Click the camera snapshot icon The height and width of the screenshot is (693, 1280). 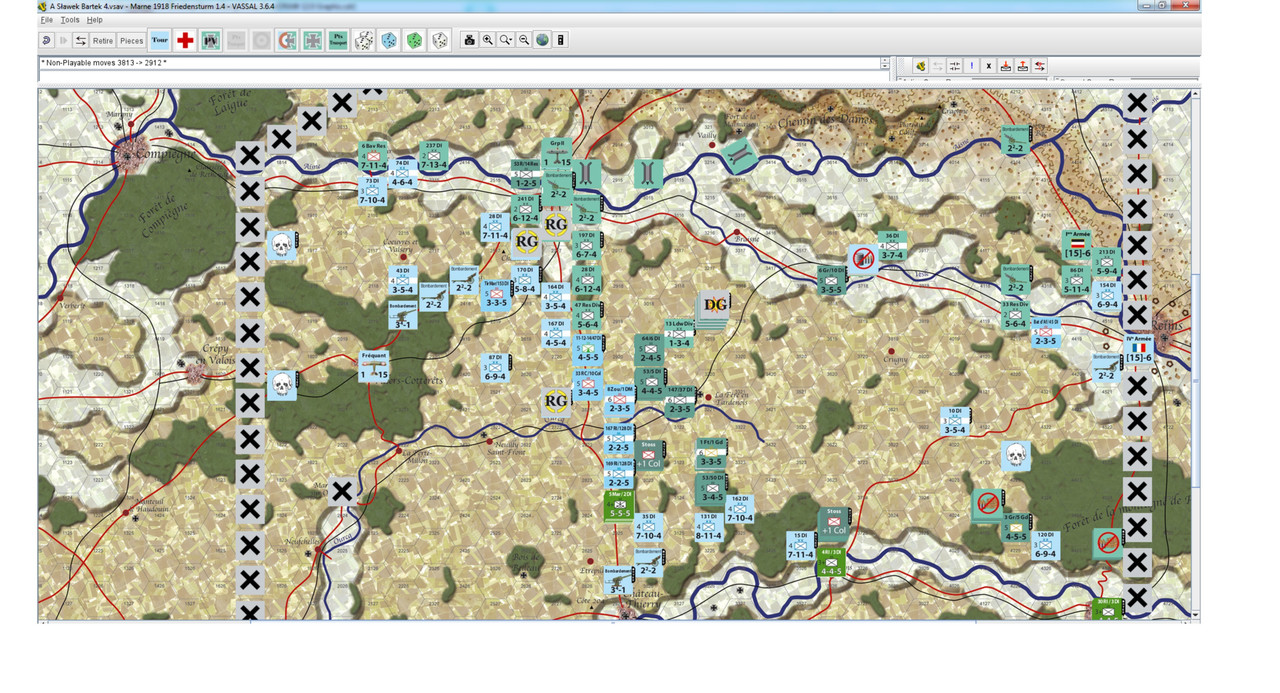(x=469, y=40)
